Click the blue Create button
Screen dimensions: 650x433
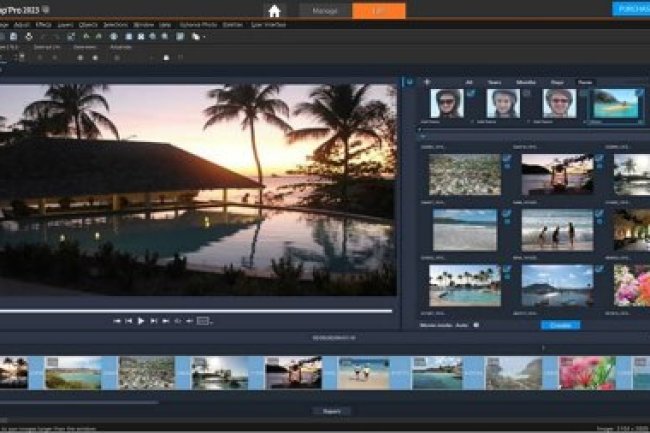560,325
